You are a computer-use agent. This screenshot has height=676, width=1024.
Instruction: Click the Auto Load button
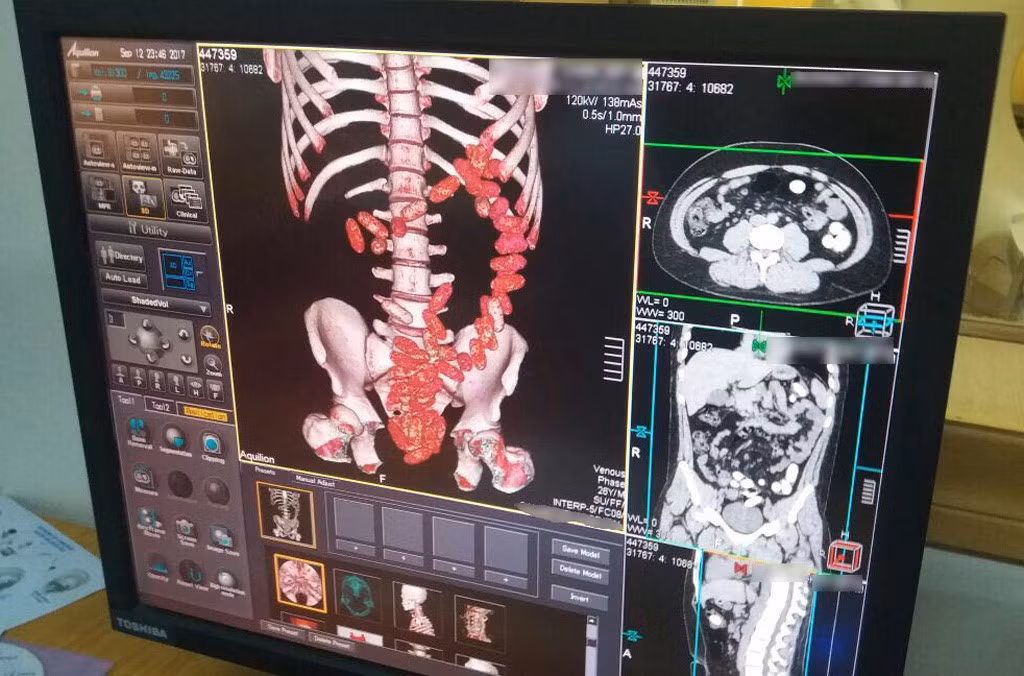coord(123,278)
